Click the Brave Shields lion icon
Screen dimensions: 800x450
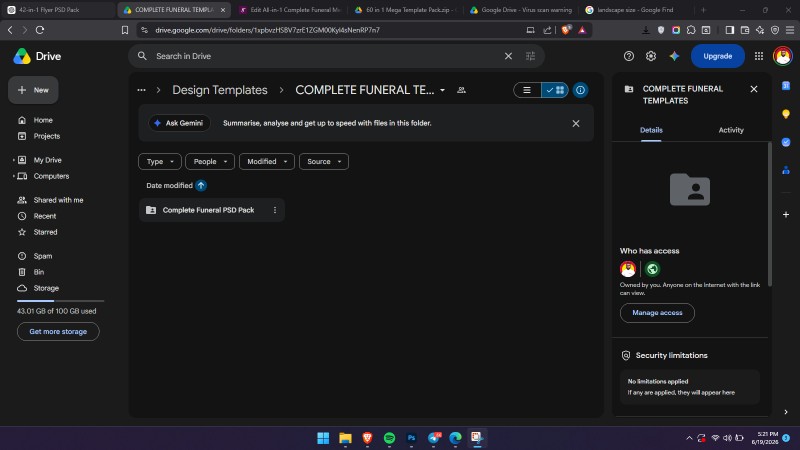[565, 30]
